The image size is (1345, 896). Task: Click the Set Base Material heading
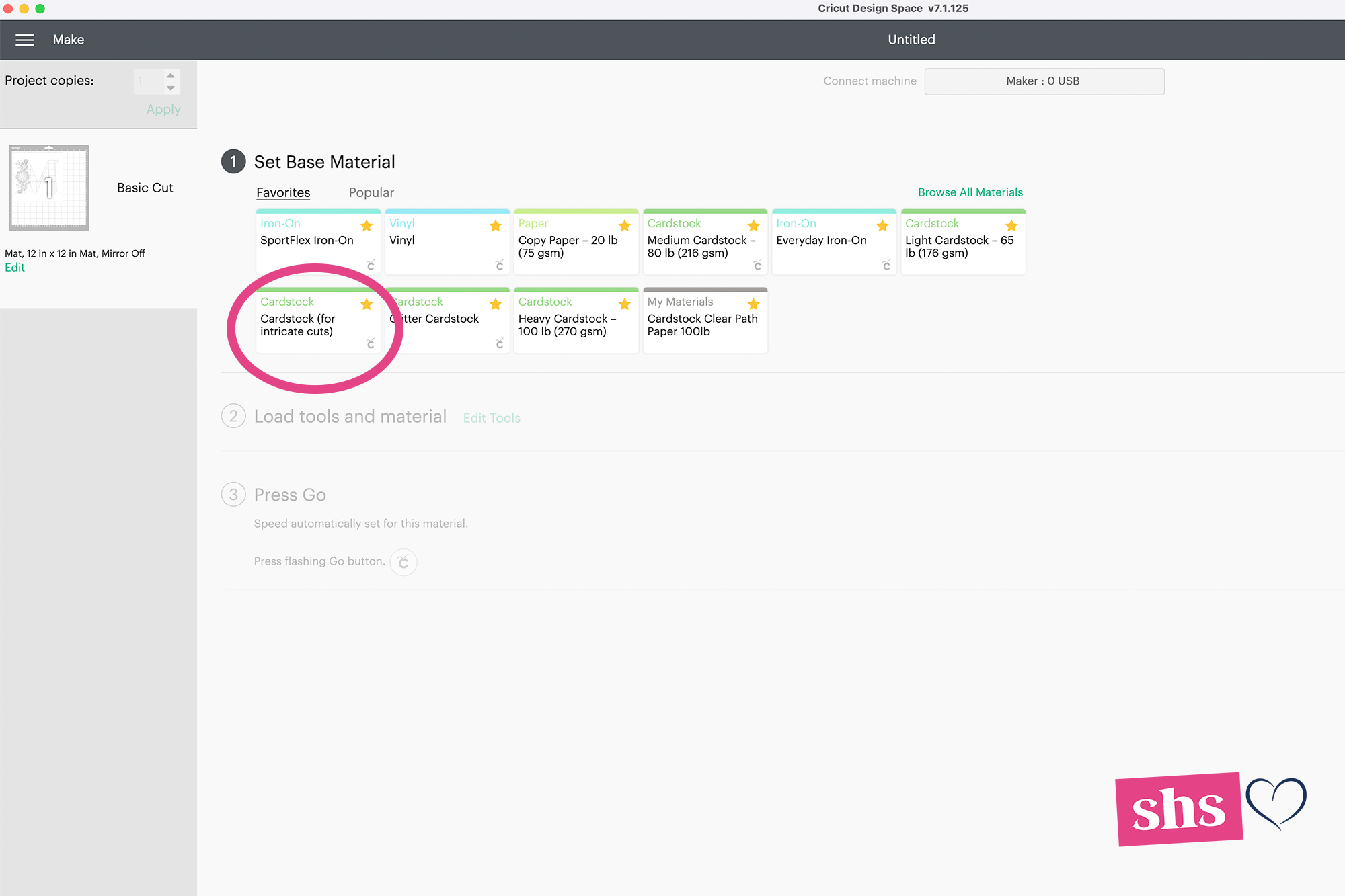point(324,162)
